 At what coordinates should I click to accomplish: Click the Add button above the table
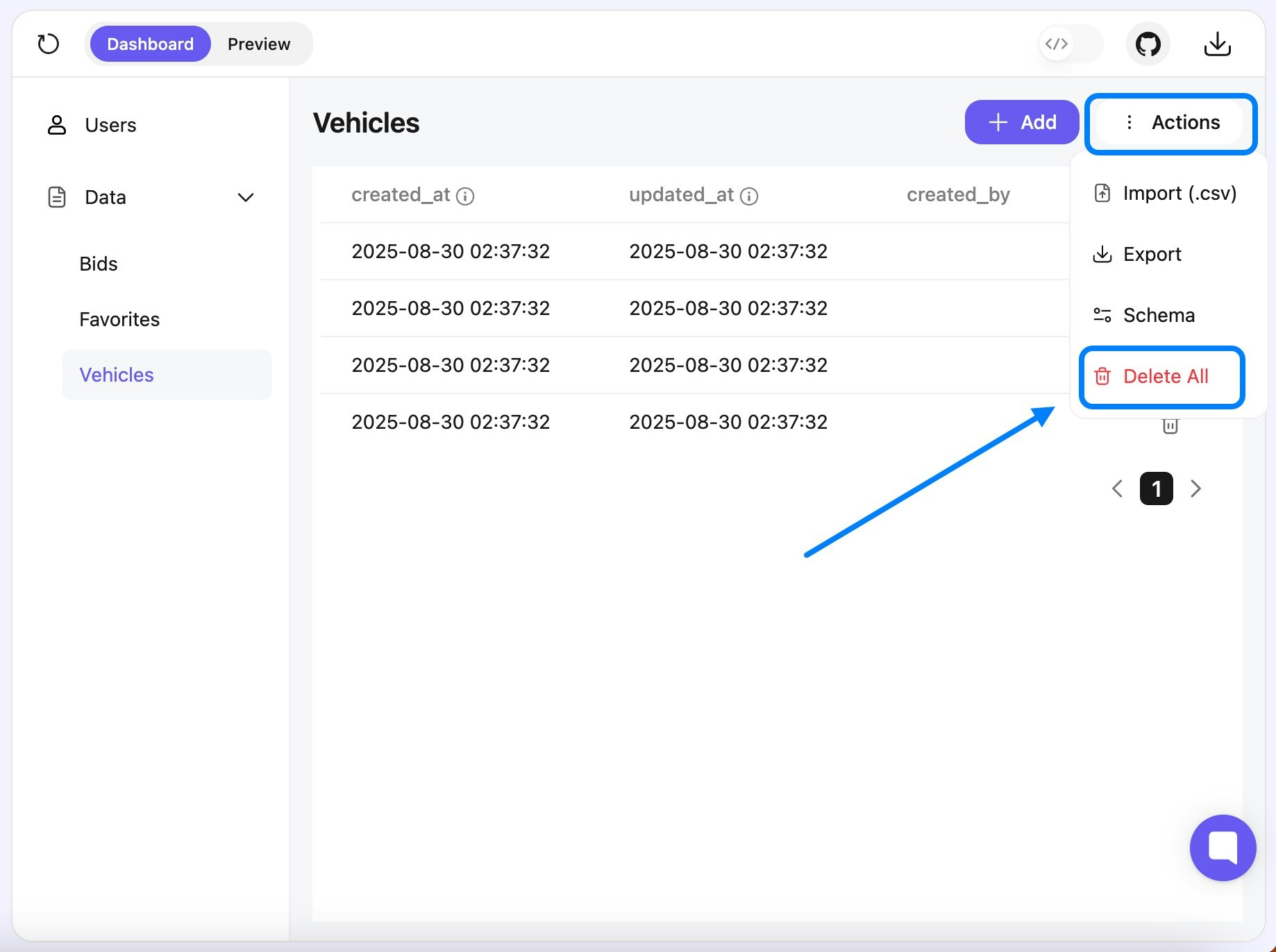pyautogui.click(x=1022, y=122)
